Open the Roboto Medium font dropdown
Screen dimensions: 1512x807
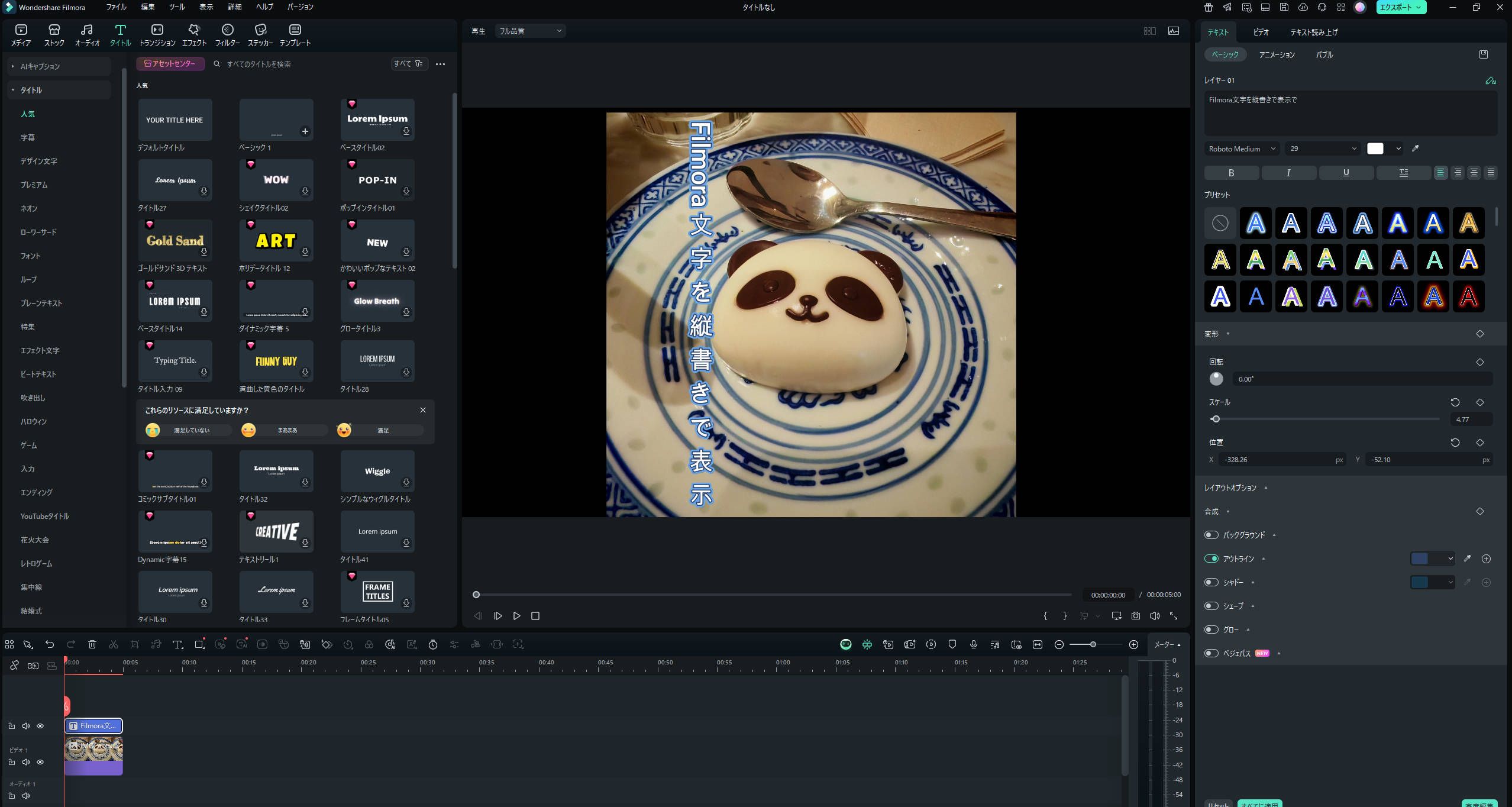1242,149
